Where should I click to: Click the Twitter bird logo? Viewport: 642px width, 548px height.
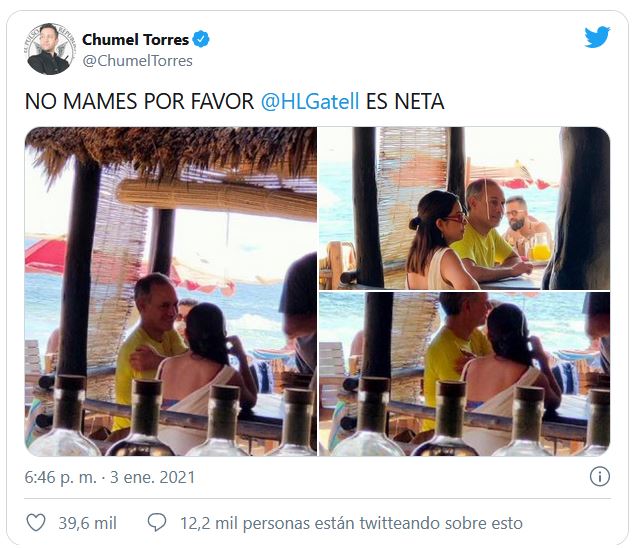(x=597, y=37)
